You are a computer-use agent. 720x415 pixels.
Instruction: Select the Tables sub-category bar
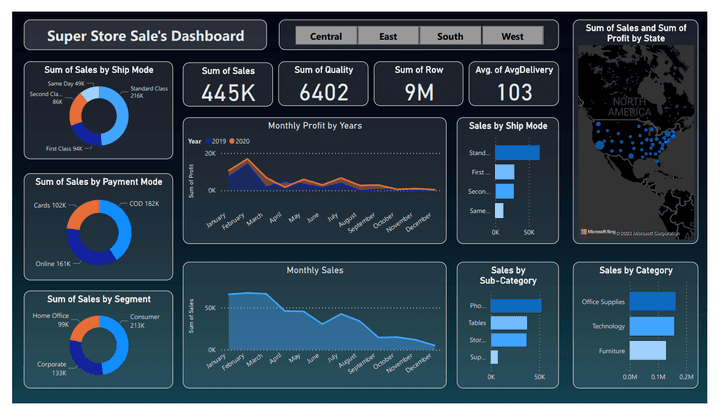click(509, 323)
